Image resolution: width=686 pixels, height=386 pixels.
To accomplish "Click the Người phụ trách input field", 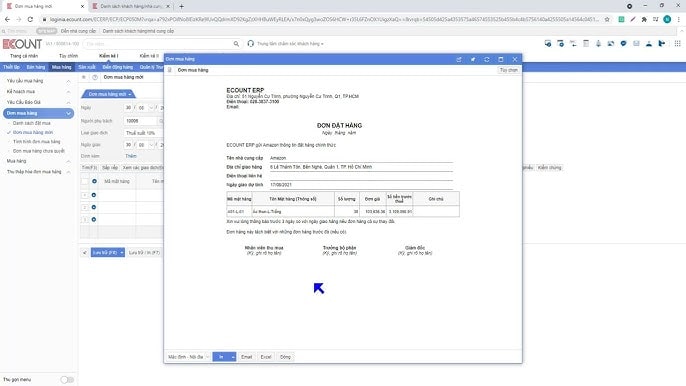I will click(x=140, y=121).
